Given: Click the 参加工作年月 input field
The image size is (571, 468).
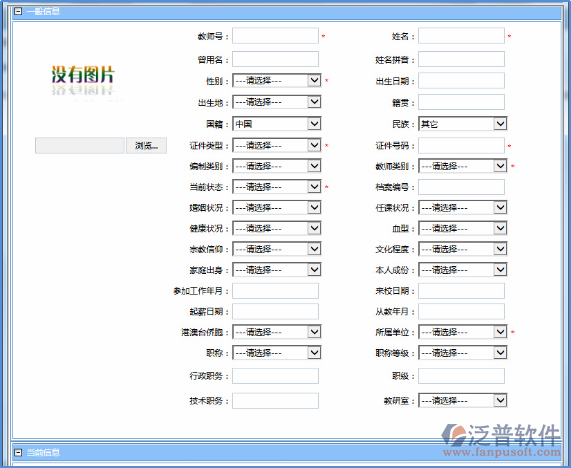Looking at the screenshot, I should (275, 291).
